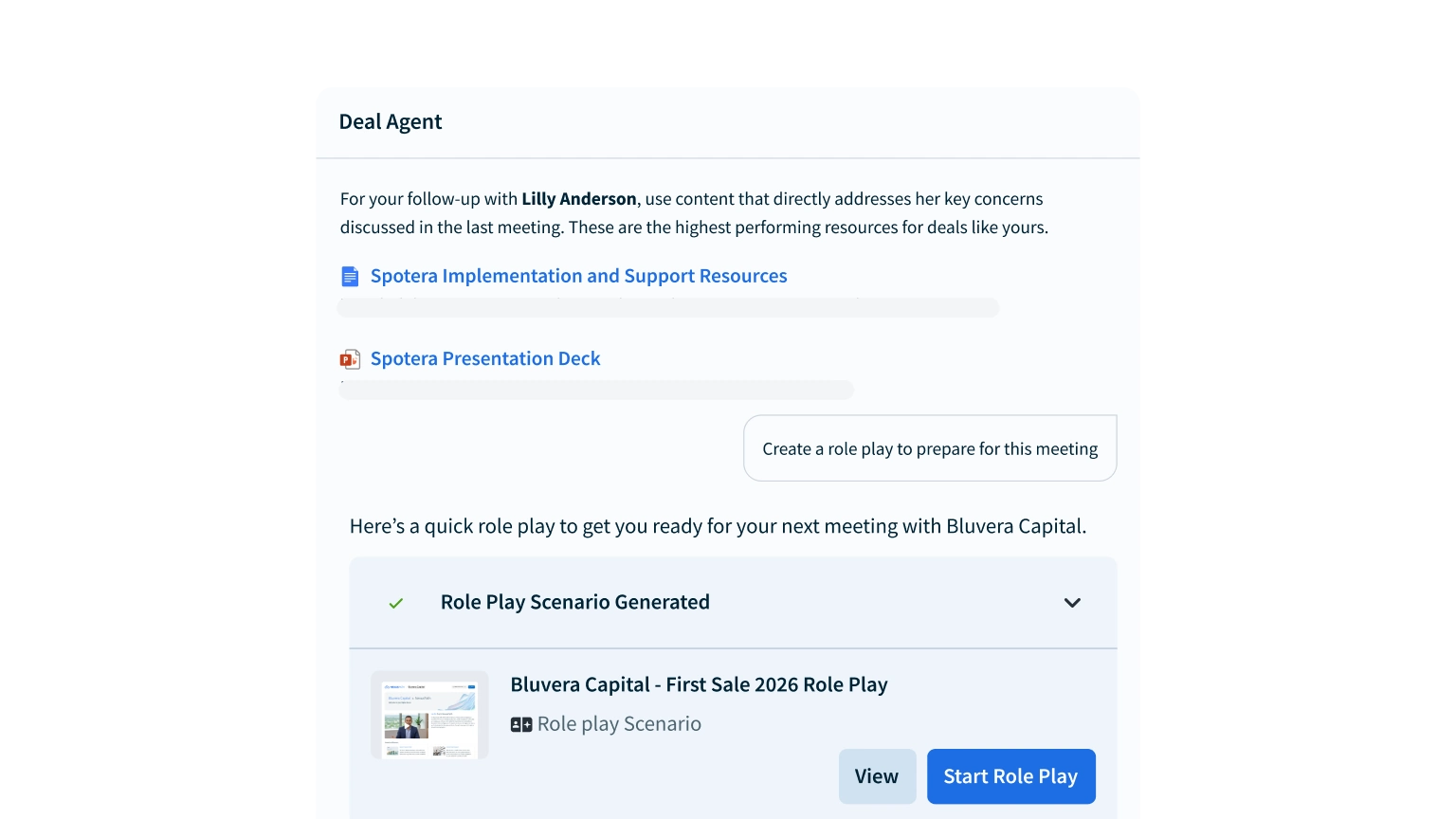This screenshot has width=1456, height=819.
Task: Open Bluvera Capital - First Sale 2026 title
Action: pyautogui.click(x=699, y=684)
